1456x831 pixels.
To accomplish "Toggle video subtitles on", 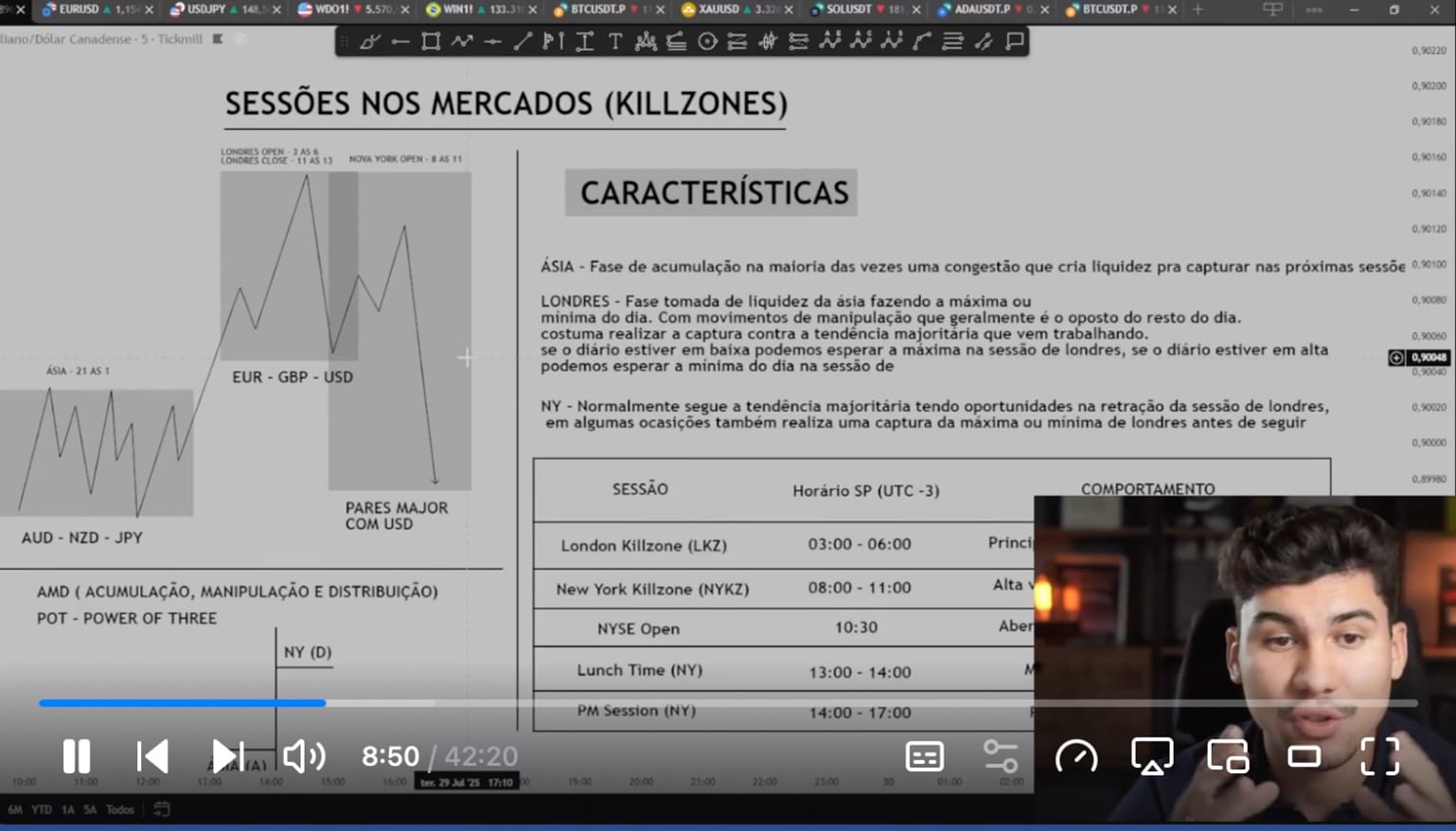I will click(x=924, y=756).
